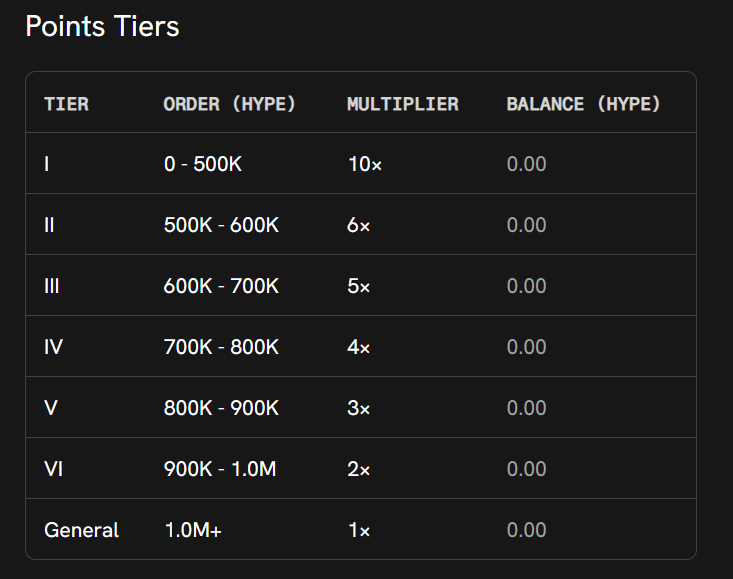Click the ORDER (HYPE) column header
Image resolution: width=733 pixels, height=579 pixels.
click(x=230, y=103)
